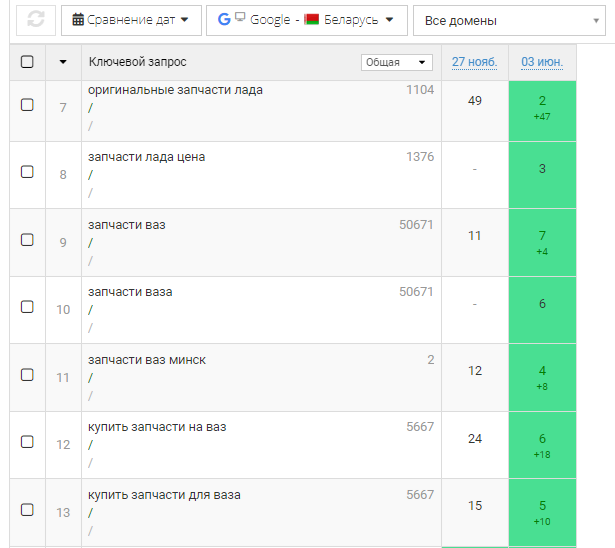The height and width of the screenshot is (548, 615).
Task: Check row 12 купить запчасти на ваз
Action: pos(27,442)
